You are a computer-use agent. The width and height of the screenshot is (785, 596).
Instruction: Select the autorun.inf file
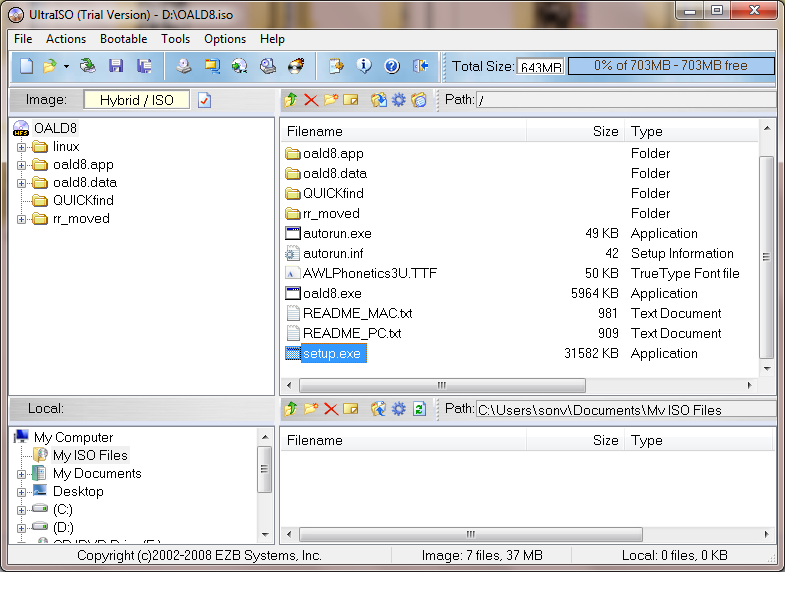333,253
